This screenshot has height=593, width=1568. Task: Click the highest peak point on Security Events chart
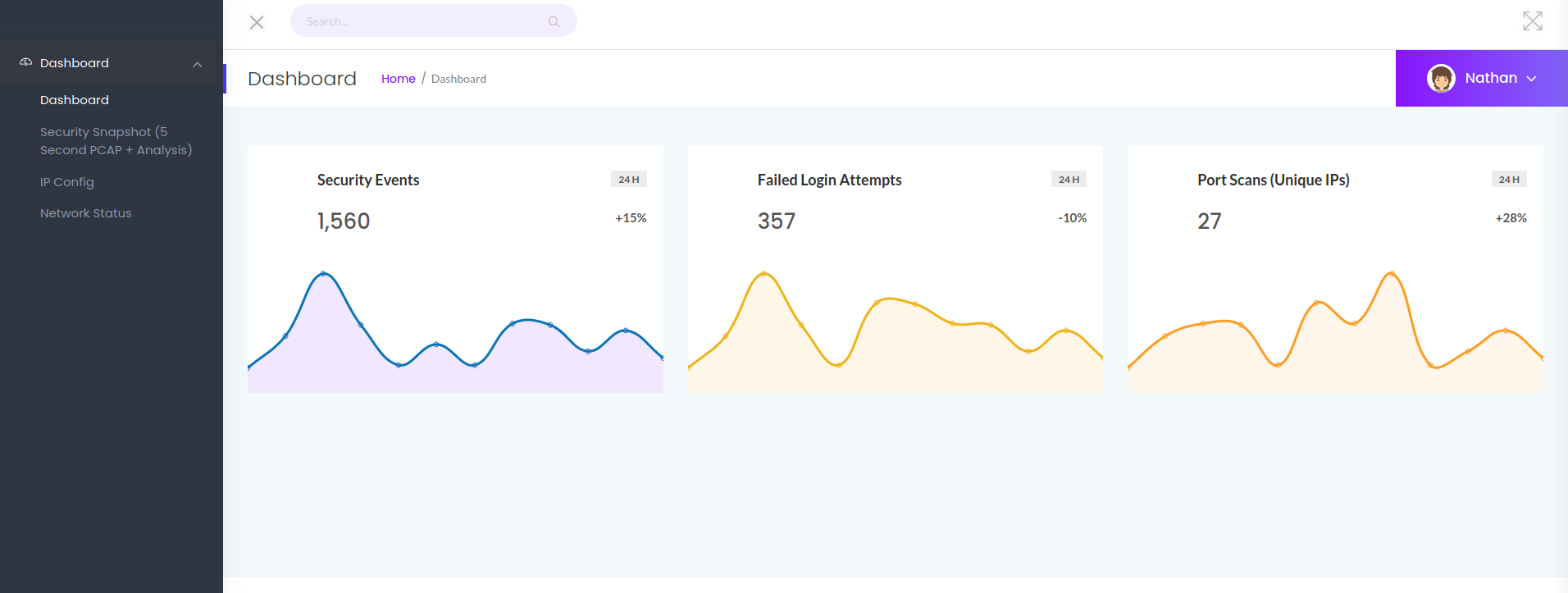coord(323,273)
